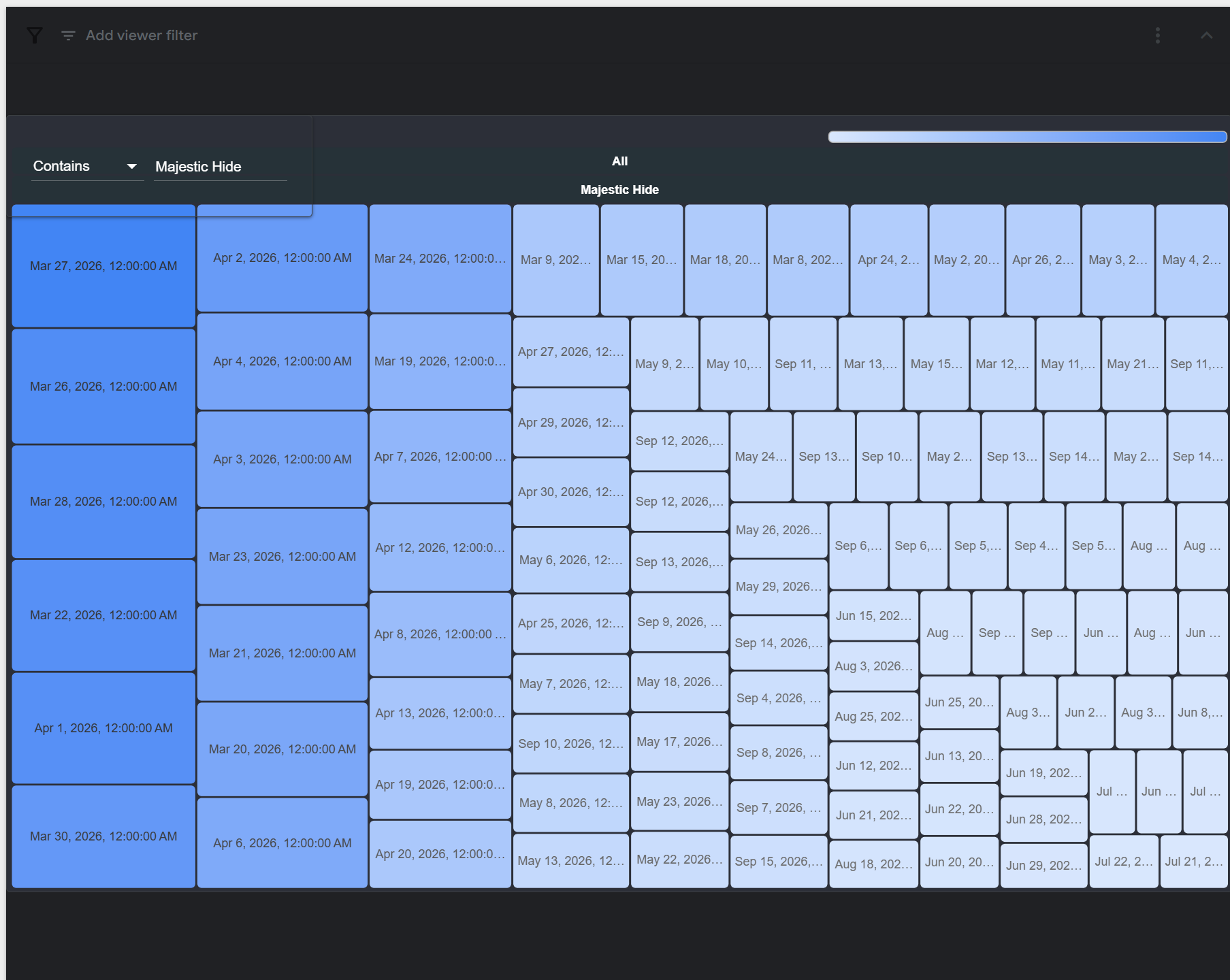Screen dimensions: 1230x980
Task: Select the Apr 12, 2026 tile
Action: click(440, 548)
